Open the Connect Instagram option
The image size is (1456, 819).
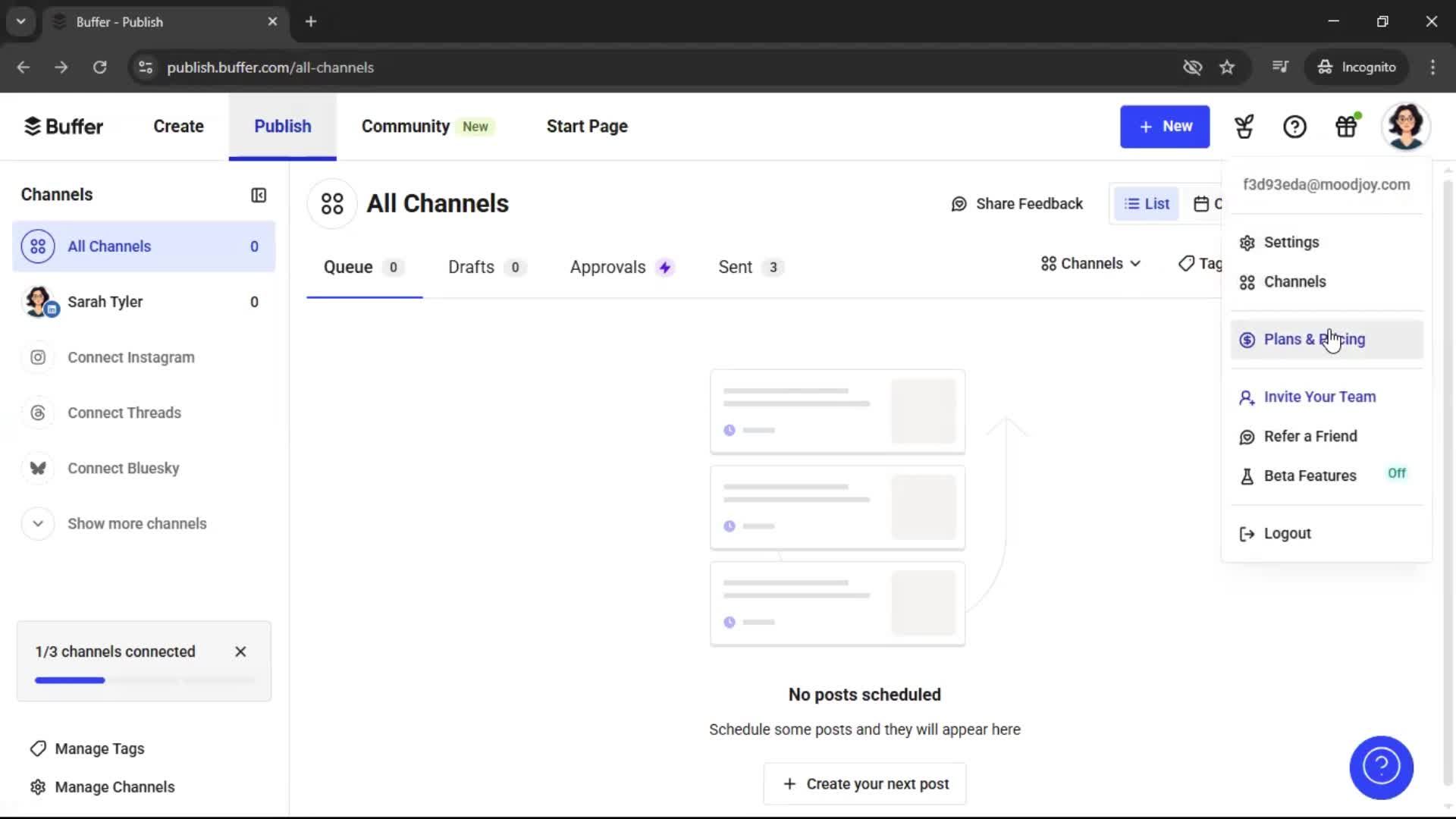(130, 357)
